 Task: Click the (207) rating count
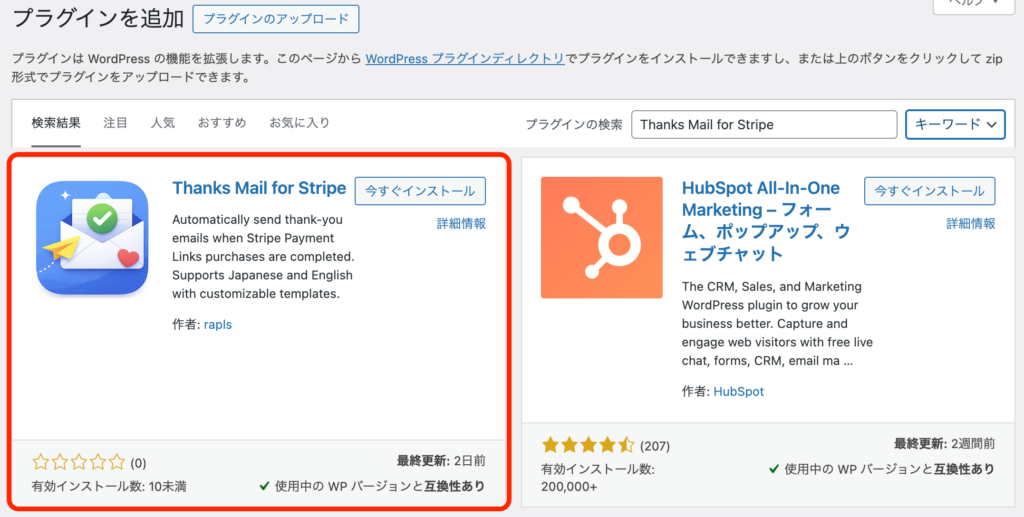655,446
